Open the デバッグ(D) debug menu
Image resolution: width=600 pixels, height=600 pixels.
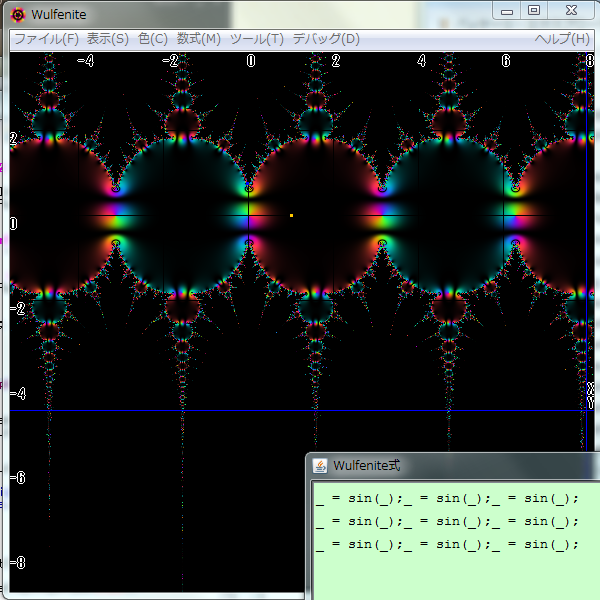pyautogui.click(x=325, y=39)
